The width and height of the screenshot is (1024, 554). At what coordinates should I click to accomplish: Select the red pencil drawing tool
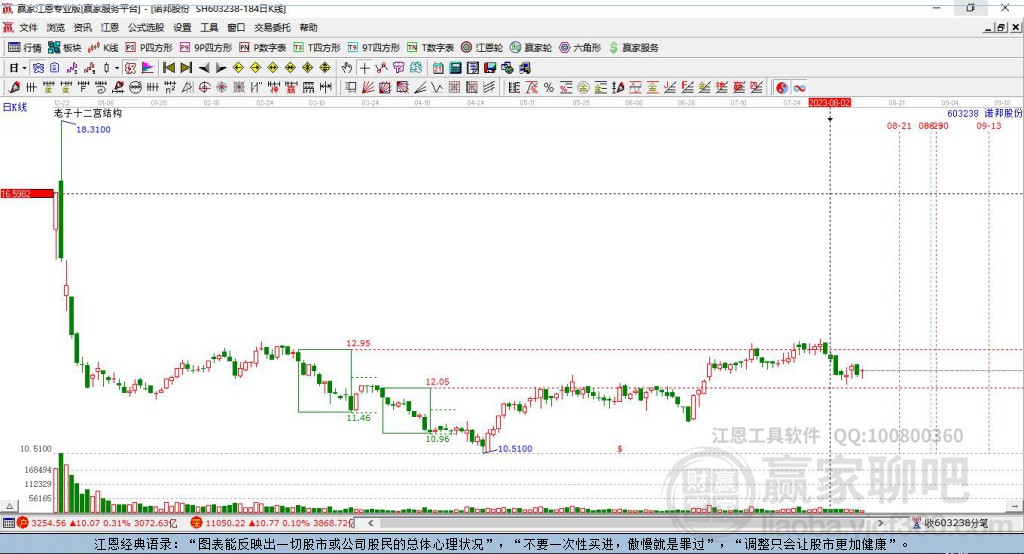coord(14,88)
